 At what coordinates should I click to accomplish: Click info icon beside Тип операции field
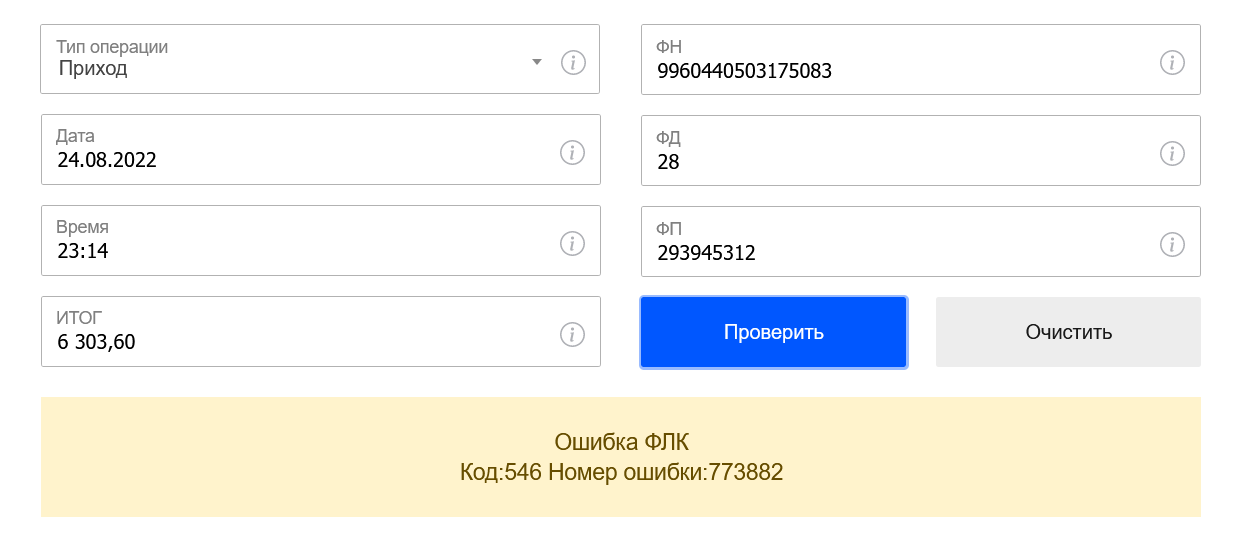[x=572, y=62]
